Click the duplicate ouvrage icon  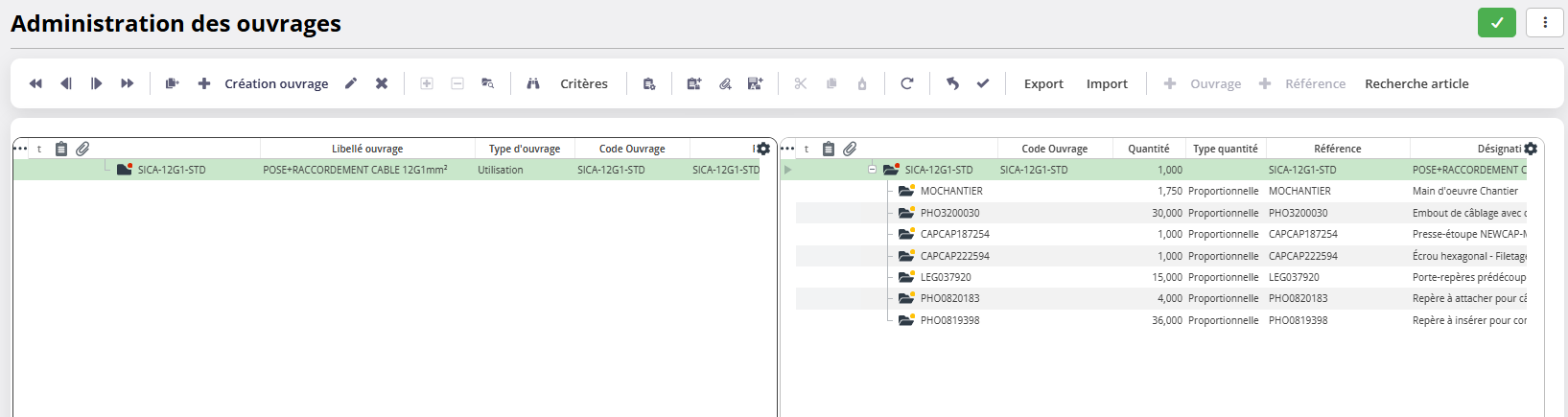(x=173, y=83)
